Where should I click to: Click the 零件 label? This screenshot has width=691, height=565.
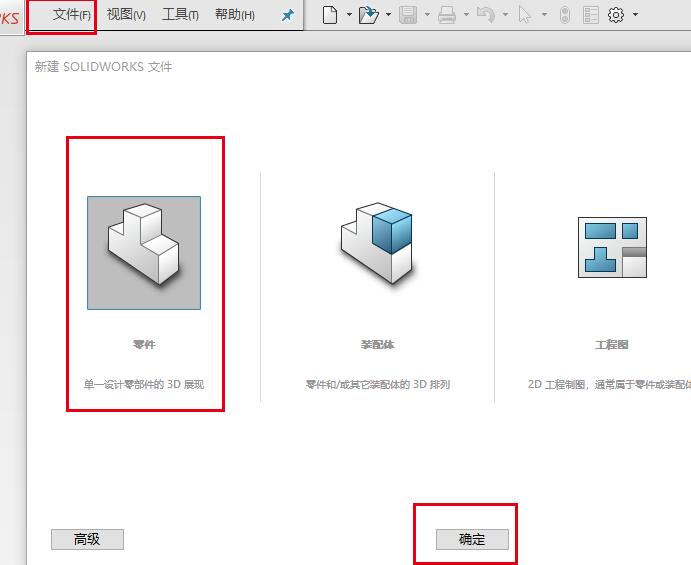(x=144, y=345)
